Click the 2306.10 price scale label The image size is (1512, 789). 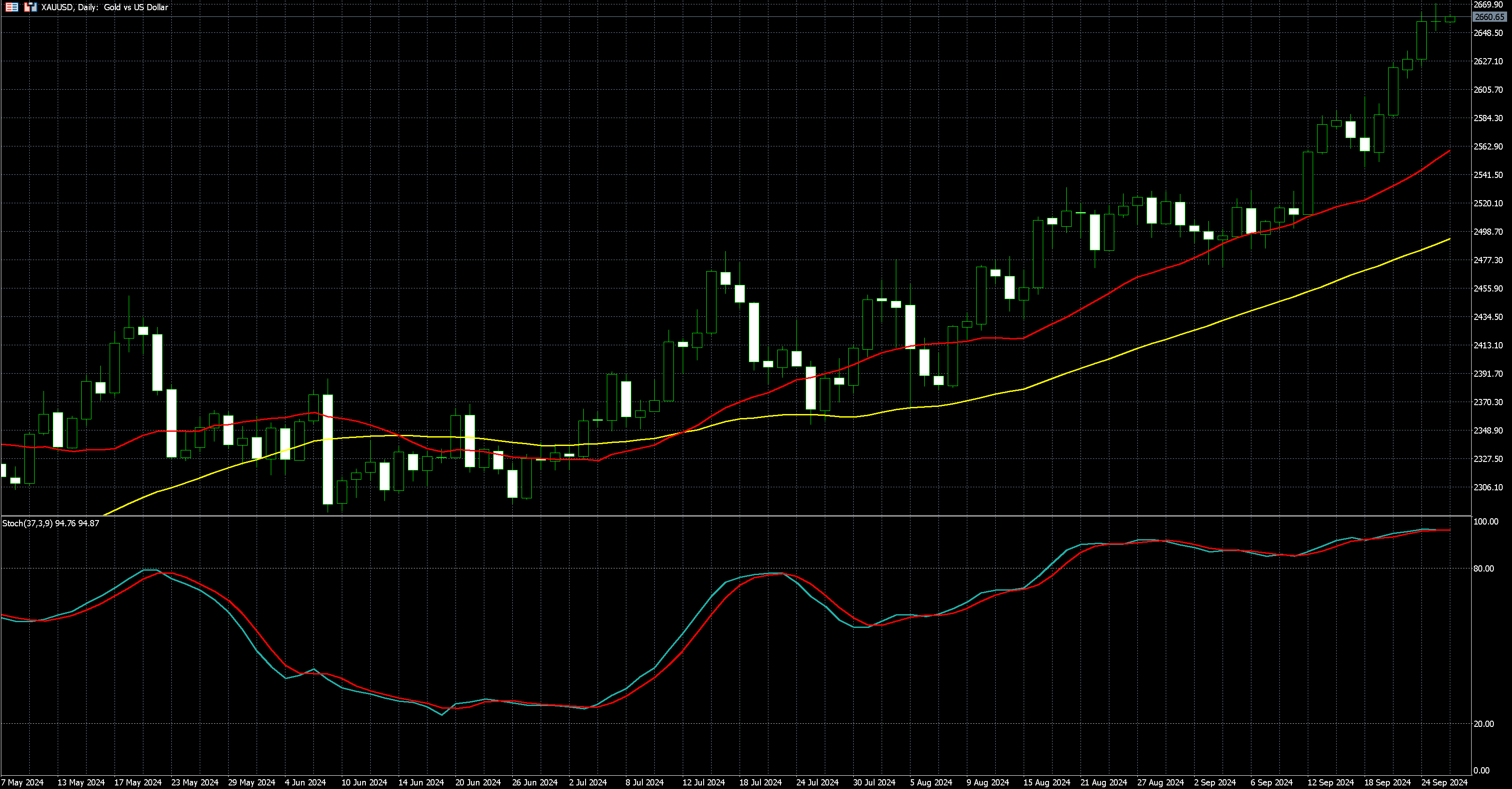point(1488,488)
